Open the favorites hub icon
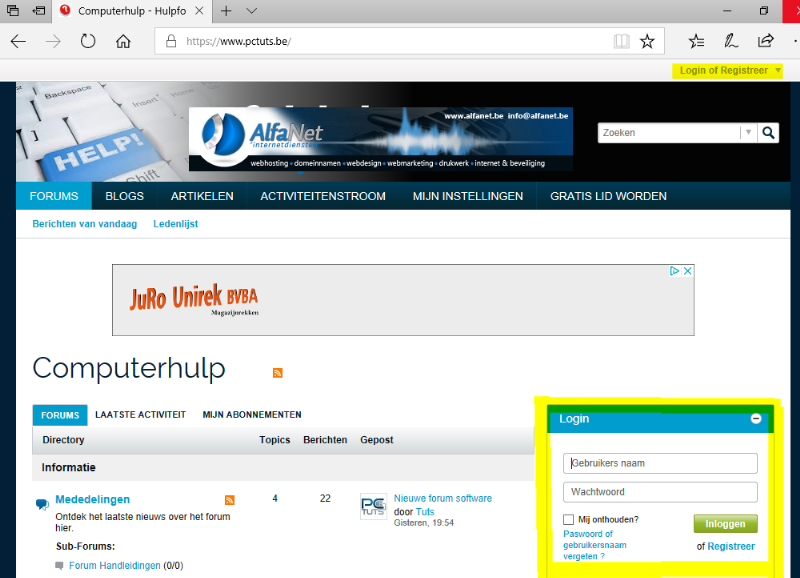This screenshot has width=800, height=578. pyautogui.click(x=697, y=41)
